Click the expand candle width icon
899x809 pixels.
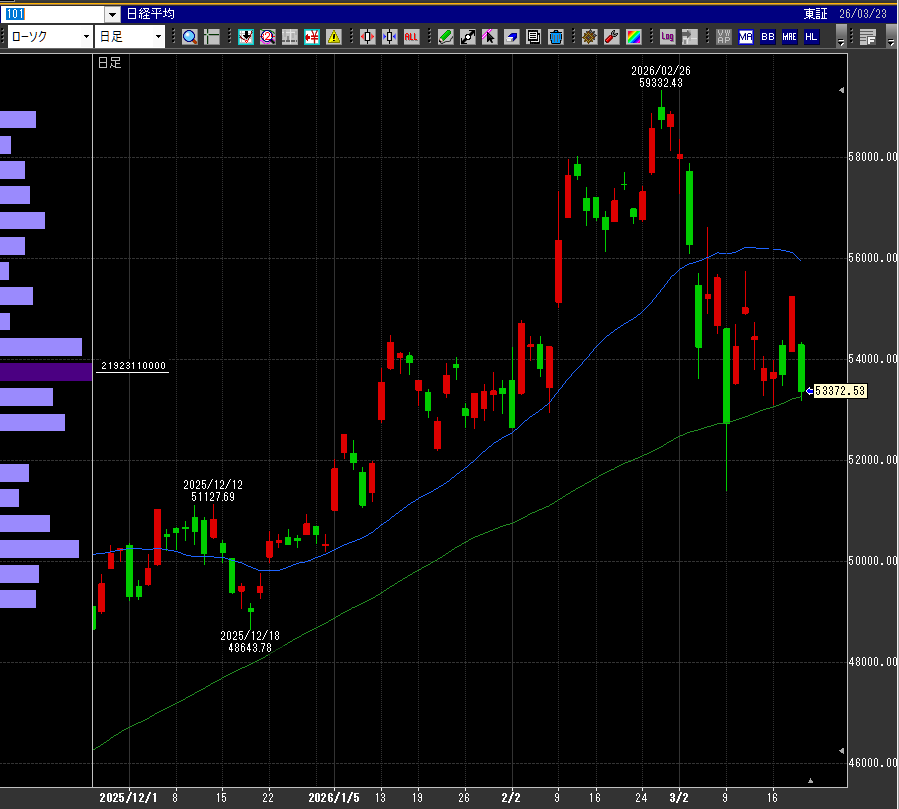tap(368, 37)
